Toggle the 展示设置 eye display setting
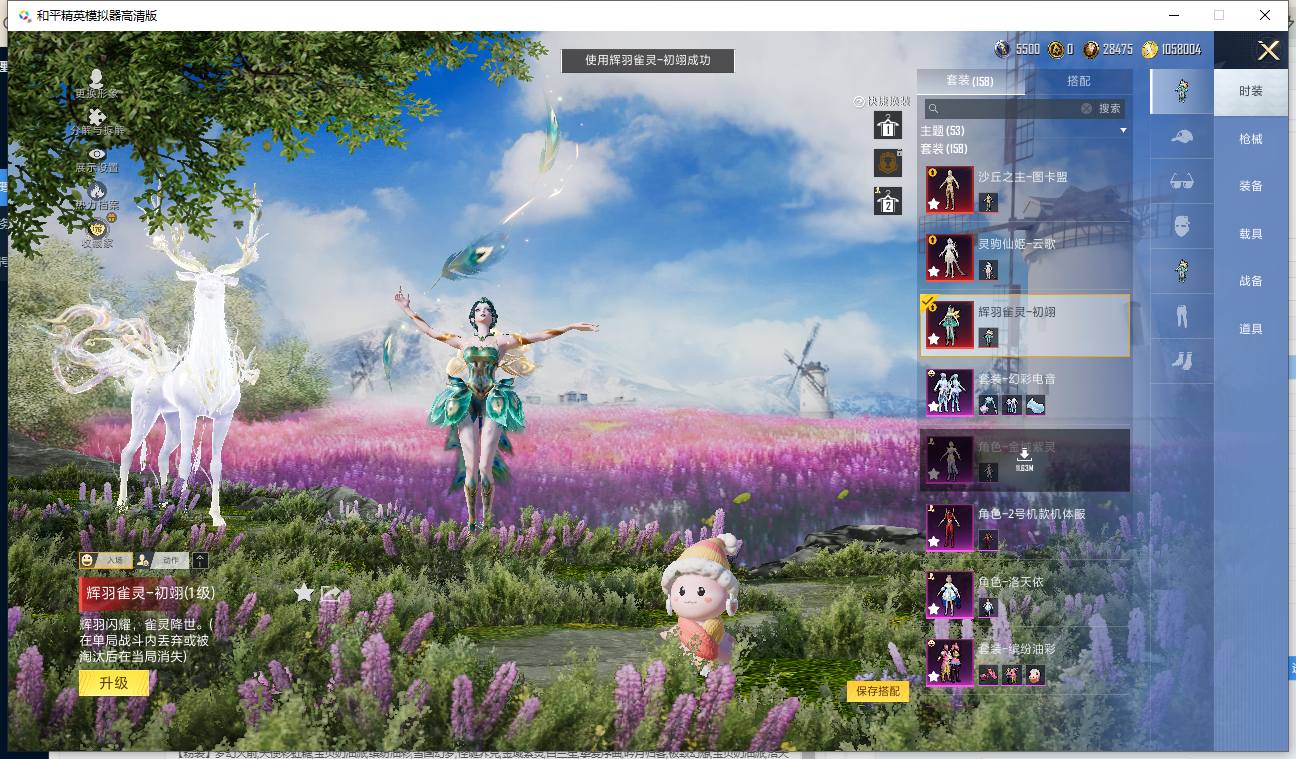 point(97,154)
